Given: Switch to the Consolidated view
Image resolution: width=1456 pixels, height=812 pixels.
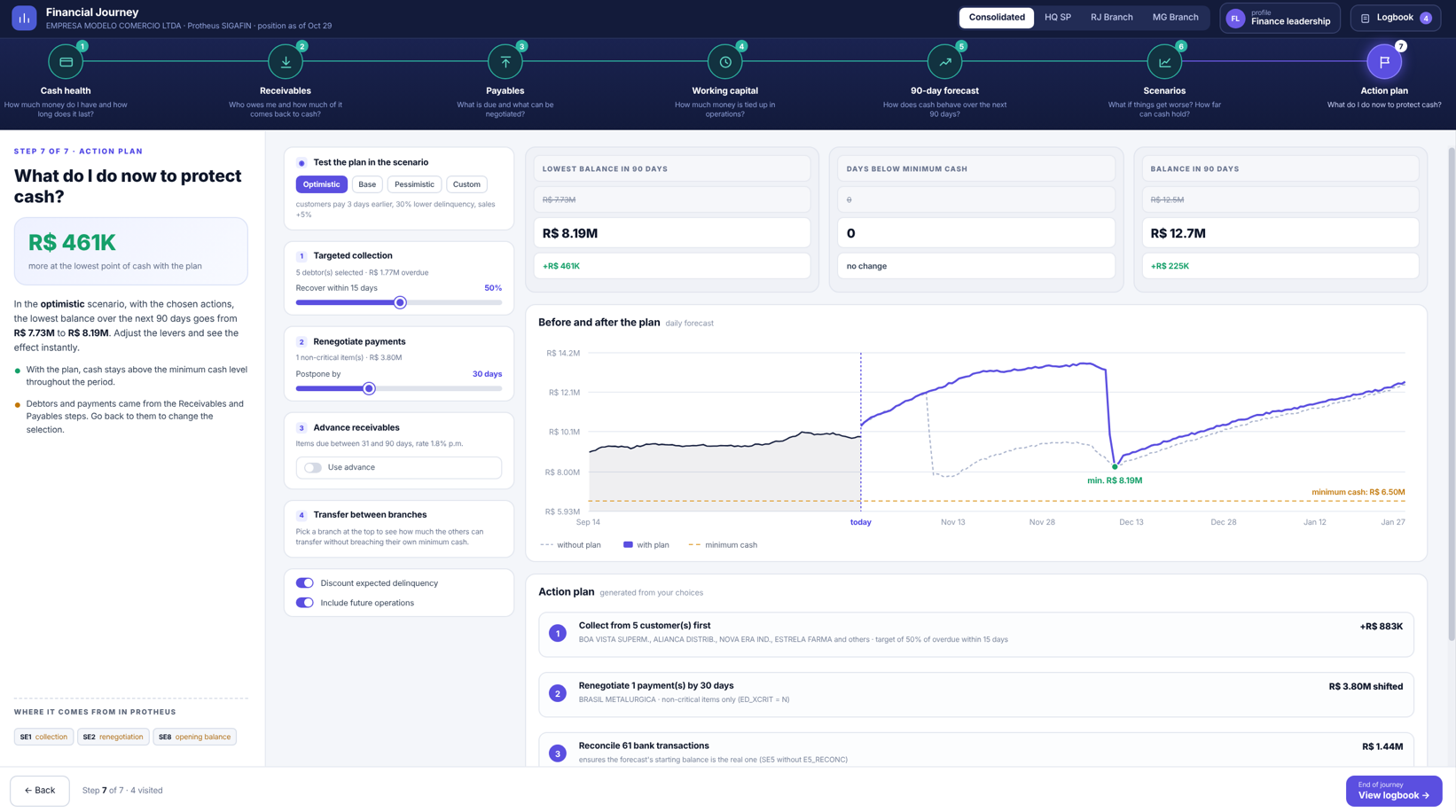Looking at the screenshot, I should (997, 18).
